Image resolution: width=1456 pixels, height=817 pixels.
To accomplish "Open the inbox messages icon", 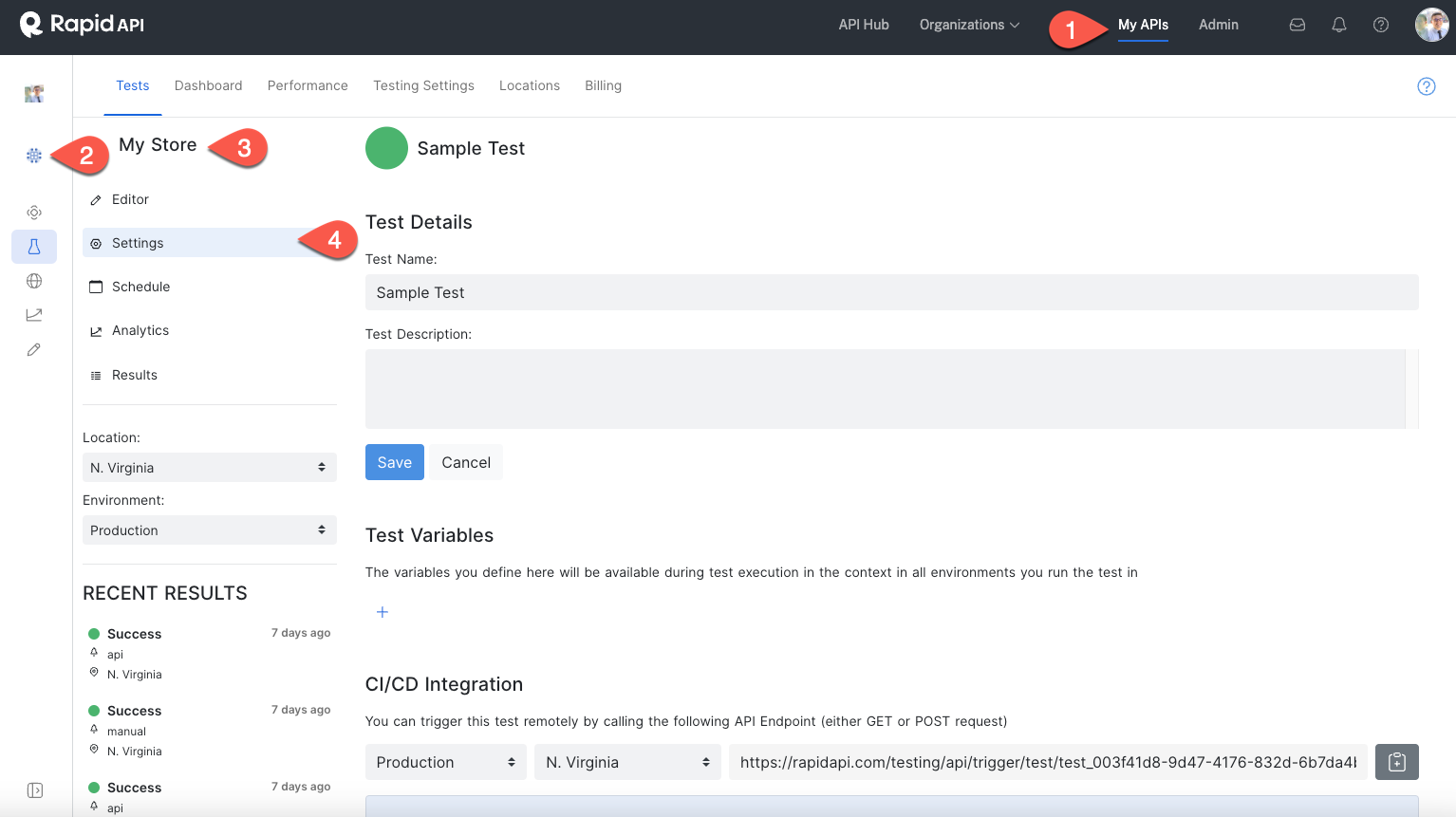I will [1297, 25].
